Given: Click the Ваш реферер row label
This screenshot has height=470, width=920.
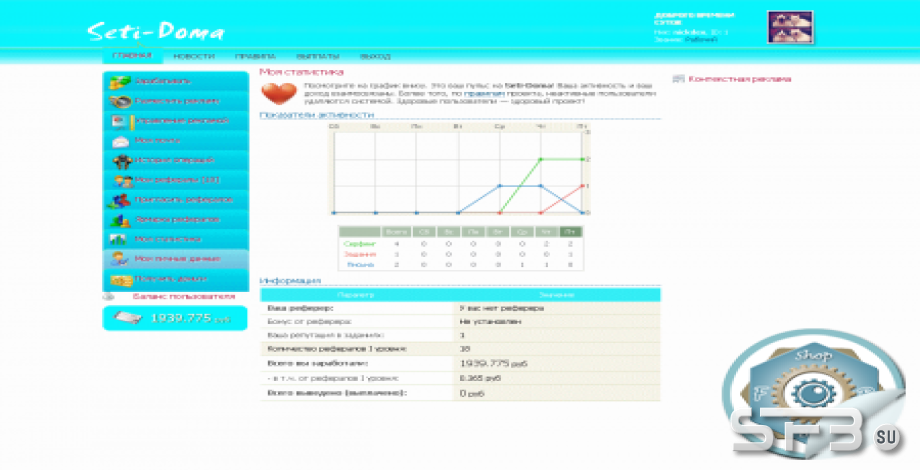Looking at the screenshot, I should pos(300,308).
